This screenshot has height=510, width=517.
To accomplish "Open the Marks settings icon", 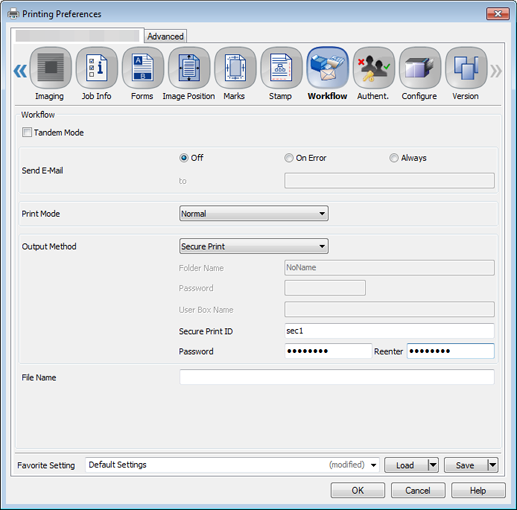I will coord(235,68).
